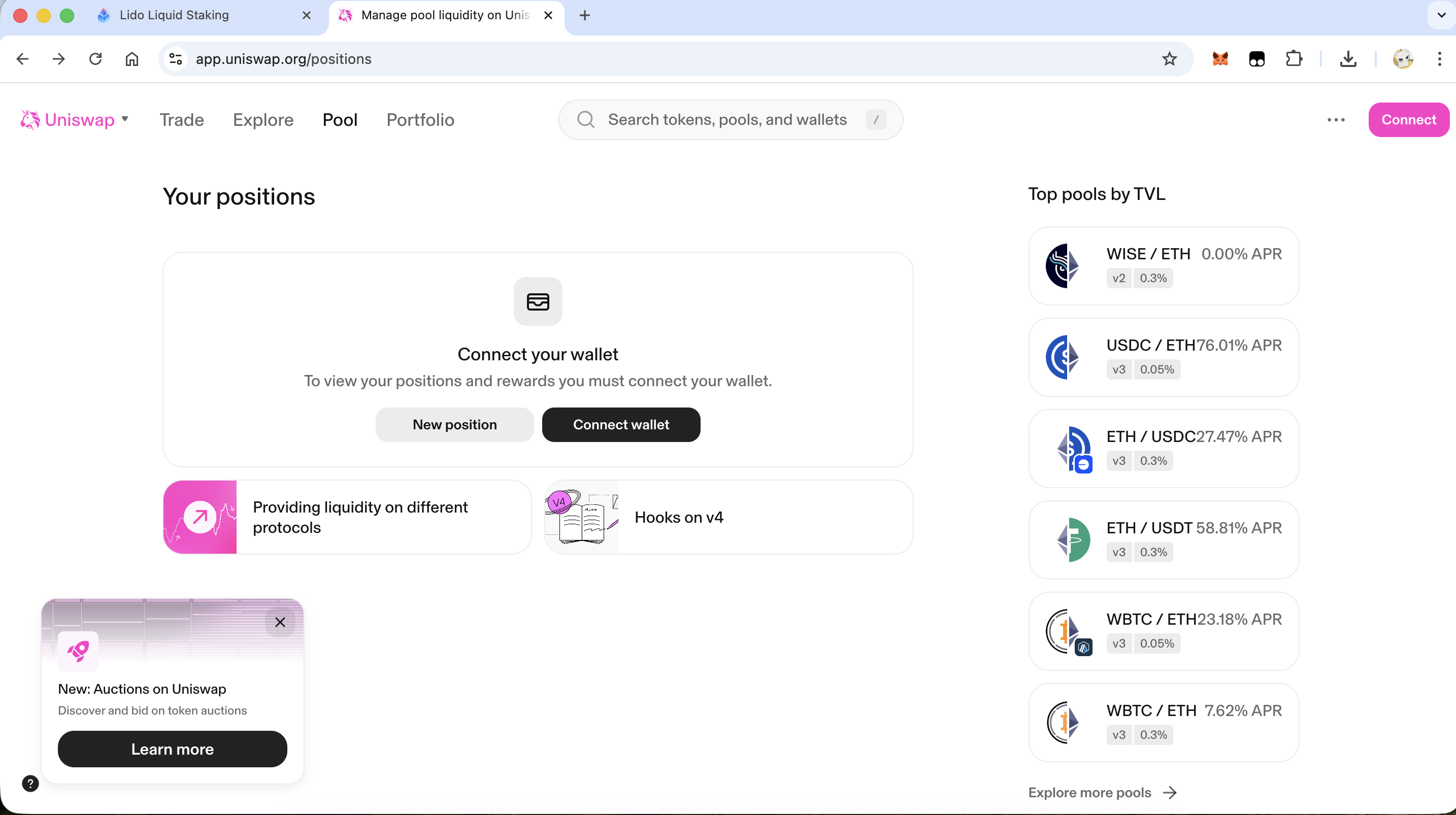Switch to the Lido Liquid Staking tab
The width and height of the screenshot is (1456, 815).
coord(174,15)
